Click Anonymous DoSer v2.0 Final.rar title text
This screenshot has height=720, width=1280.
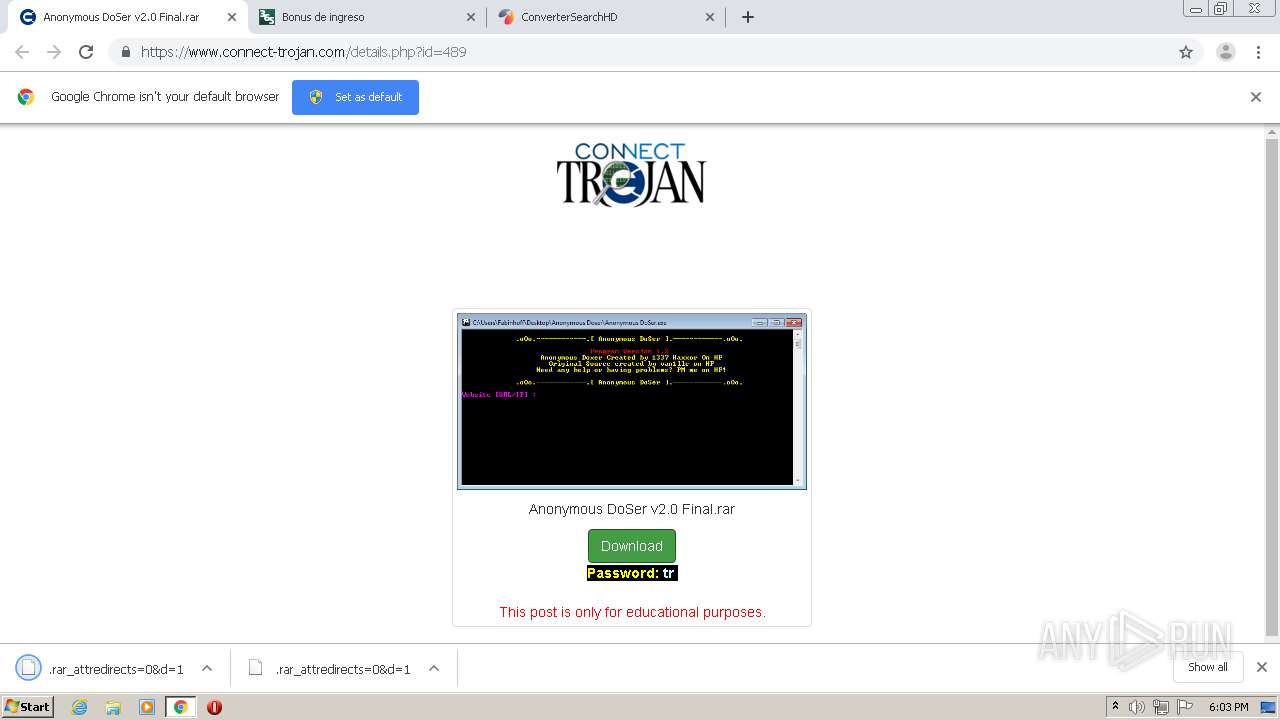pyautogui.click(x=632, y=509)
